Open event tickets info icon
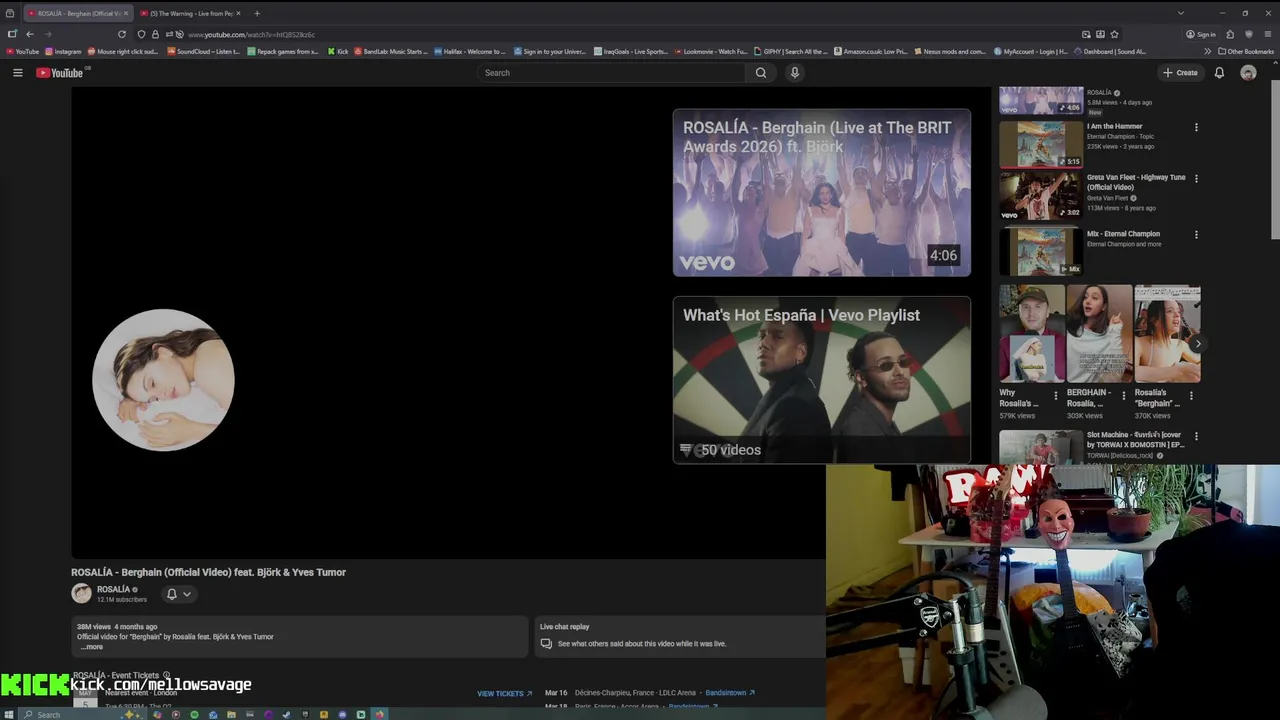 pos(166,676)
